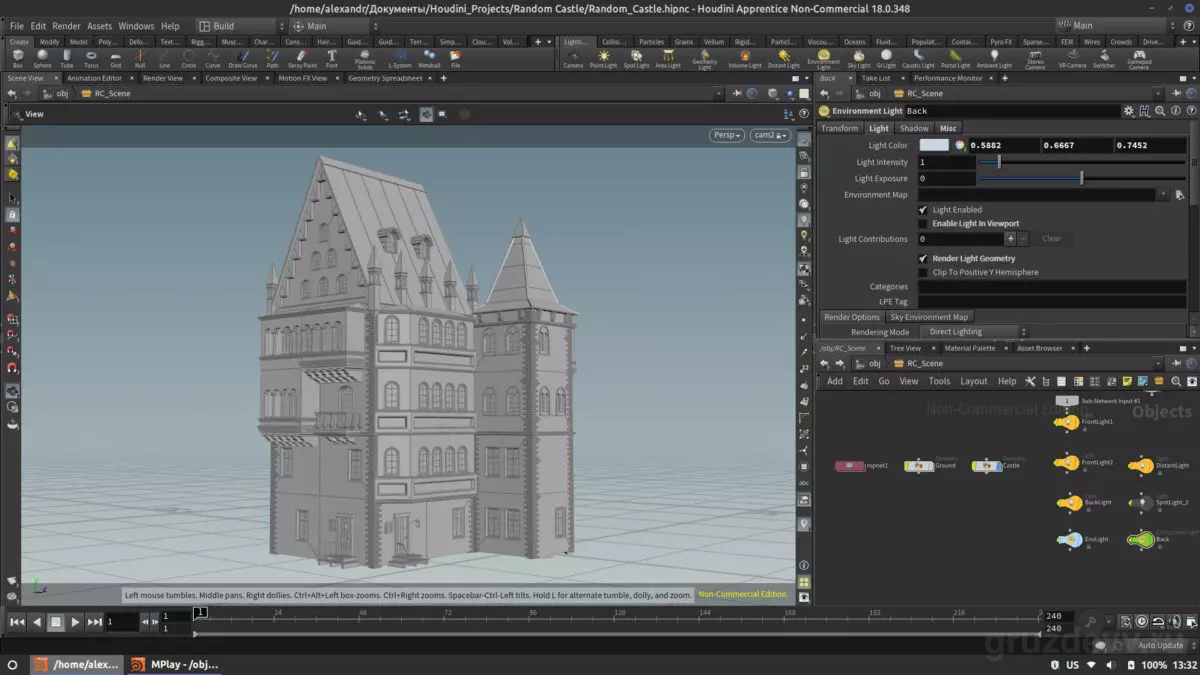Click the LPE Tag input field
Image resolution: width=1200 pixels, height=675 pixels.
[x=1052, y=301]
